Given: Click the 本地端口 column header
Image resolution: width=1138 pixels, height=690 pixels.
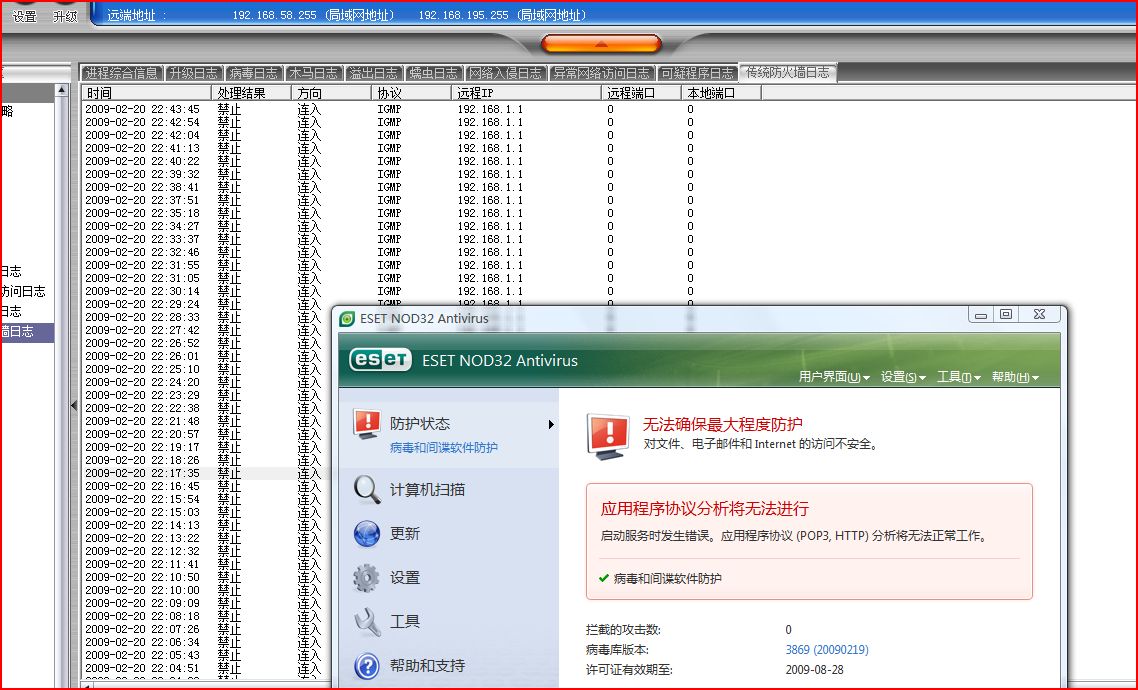Looking at the screenshot, I should (721, 93).
